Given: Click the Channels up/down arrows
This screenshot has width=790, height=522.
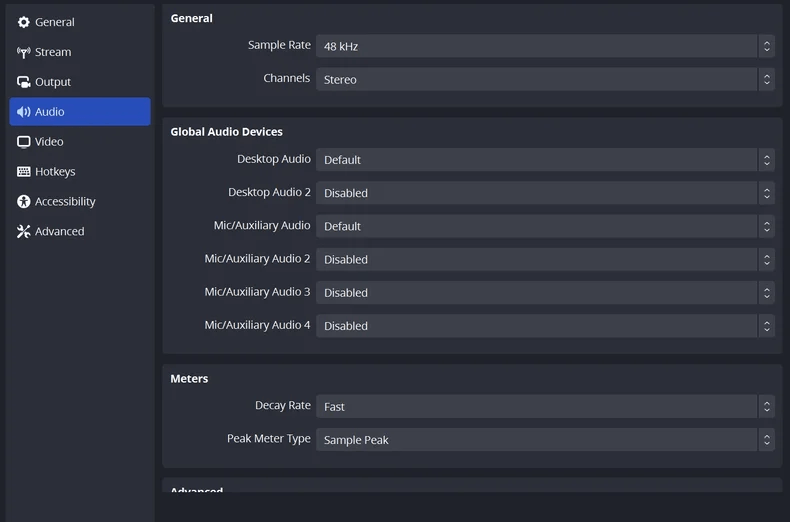Looking at the screenshot, I should [766, 80].
